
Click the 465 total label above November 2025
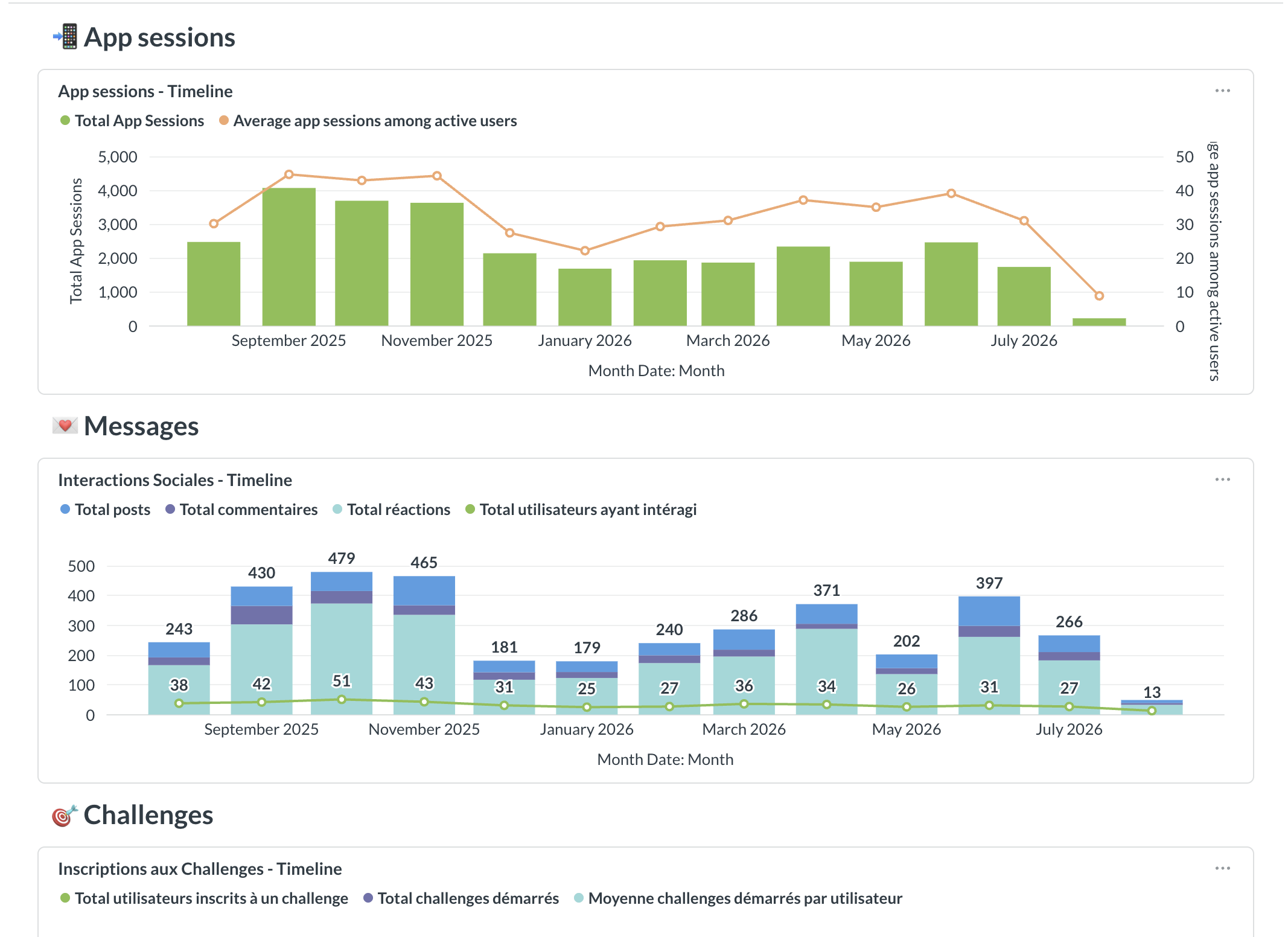coord(424,563)
